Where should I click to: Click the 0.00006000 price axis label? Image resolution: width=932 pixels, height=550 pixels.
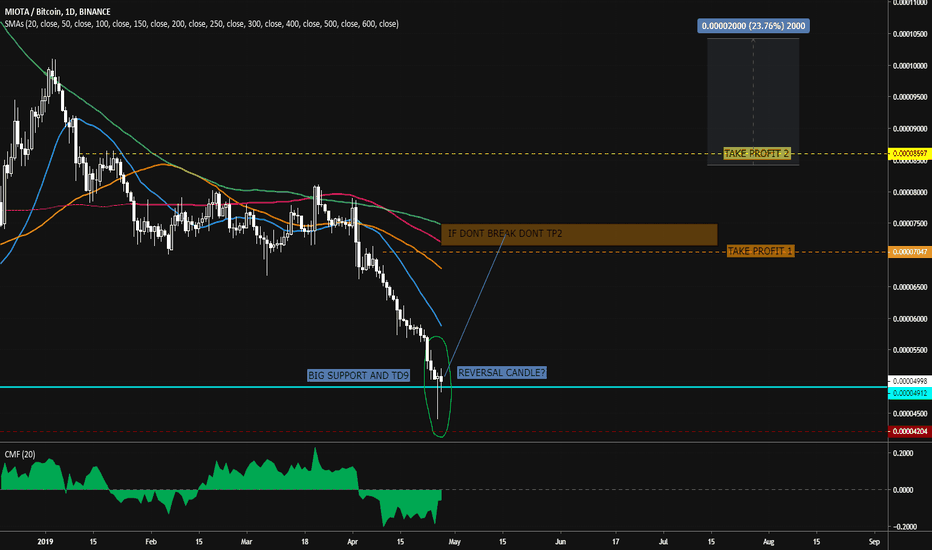click(x=909, y=319)
